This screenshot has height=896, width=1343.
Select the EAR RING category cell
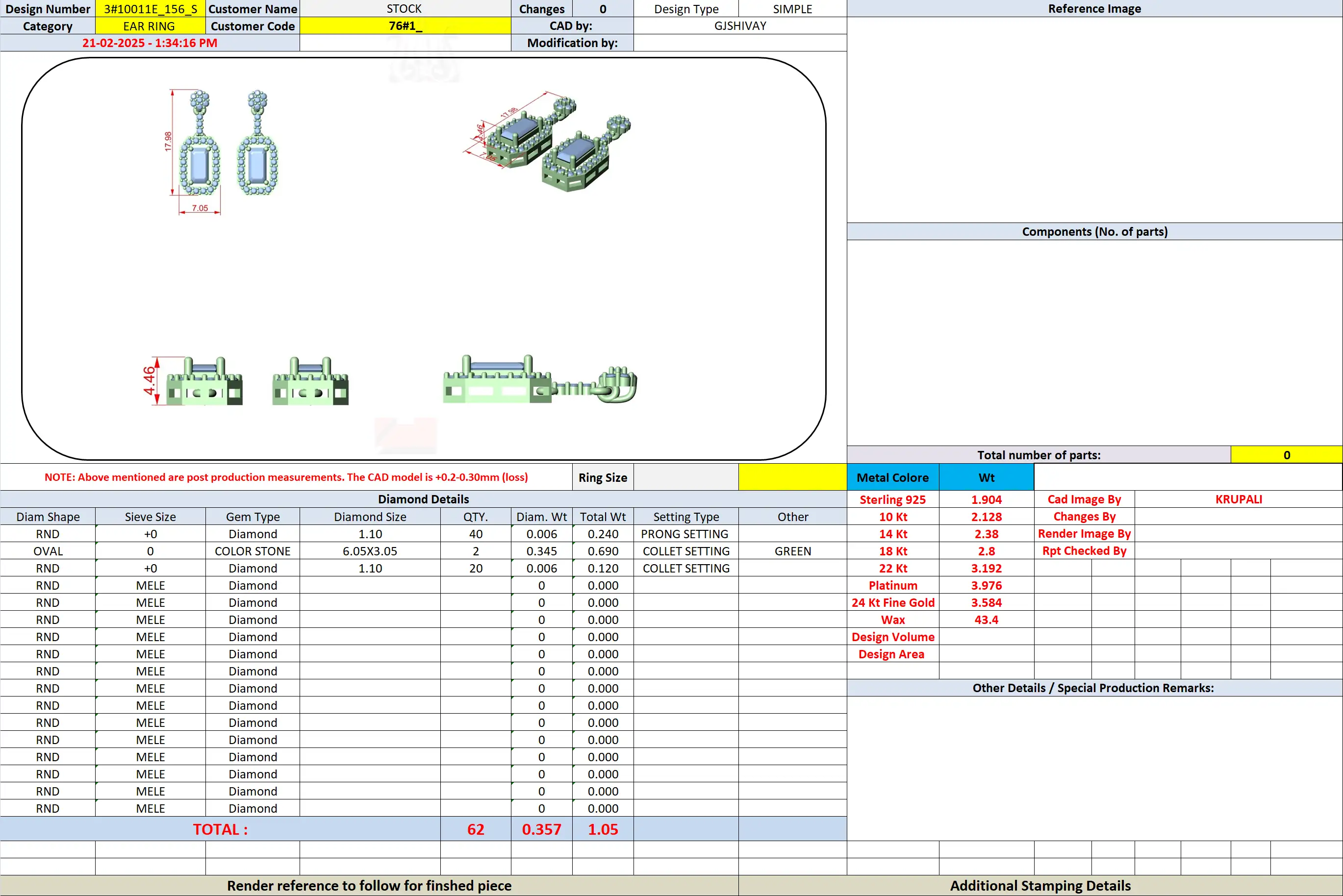[151, 25]
